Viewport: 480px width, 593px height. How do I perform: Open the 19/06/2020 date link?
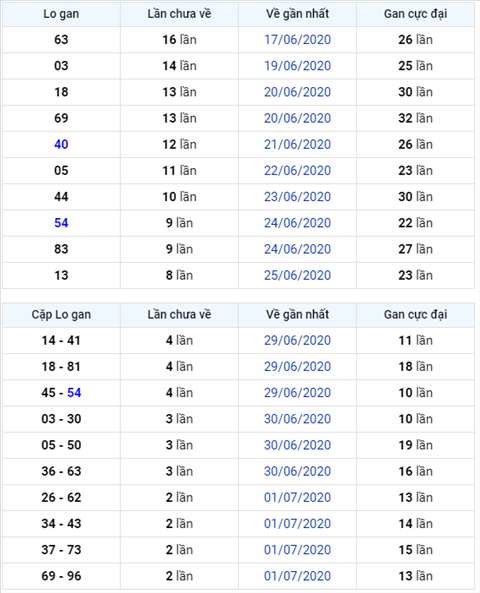tap(297, 66)
